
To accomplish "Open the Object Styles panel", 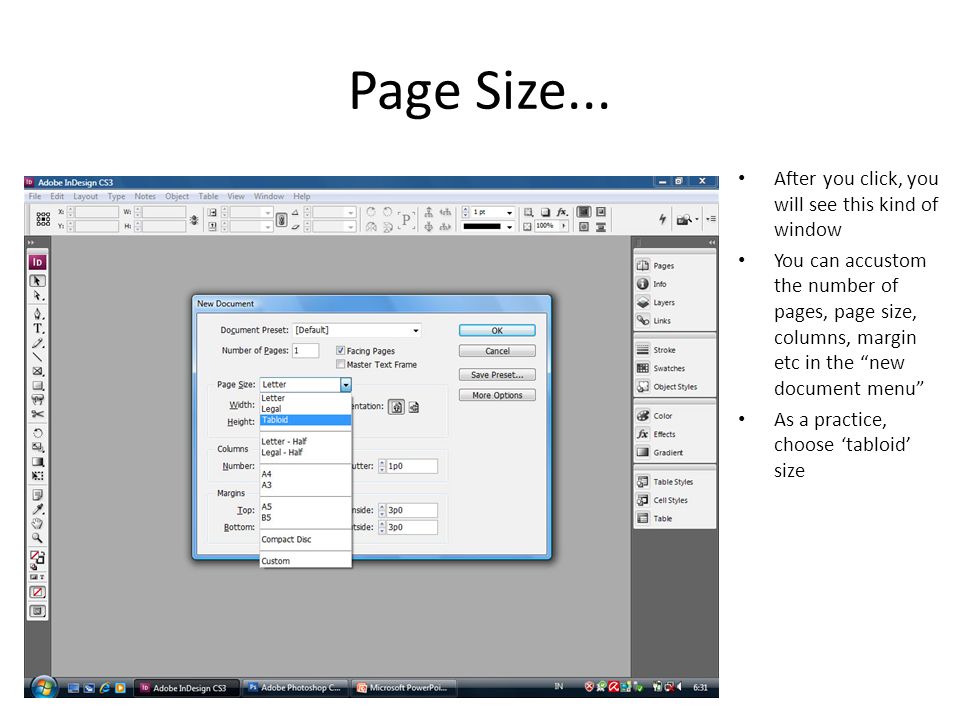I will (673, 387).
